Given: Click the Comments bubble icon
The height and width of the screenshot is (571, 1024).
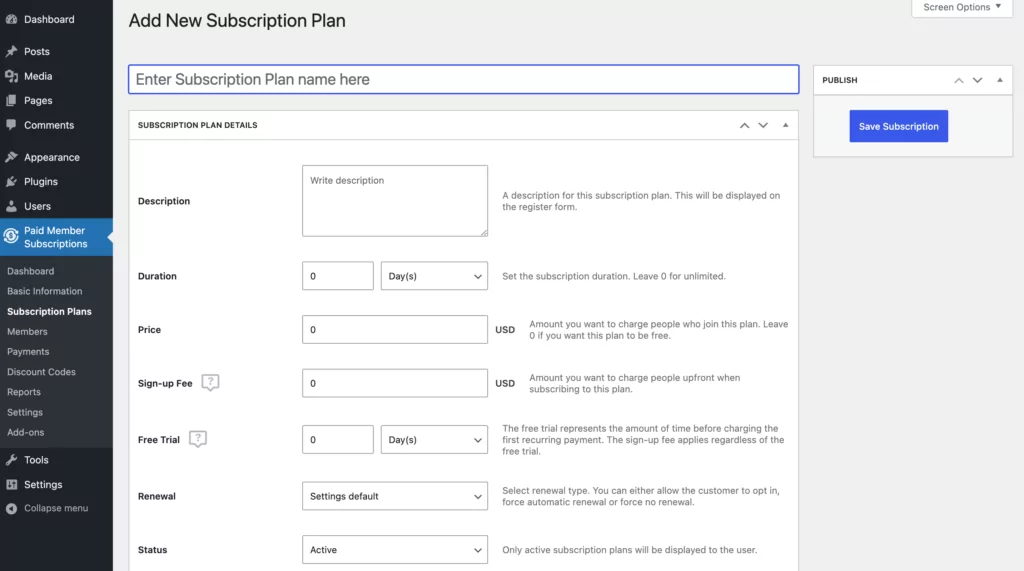Looking at the screenshot, I should 11,125.
